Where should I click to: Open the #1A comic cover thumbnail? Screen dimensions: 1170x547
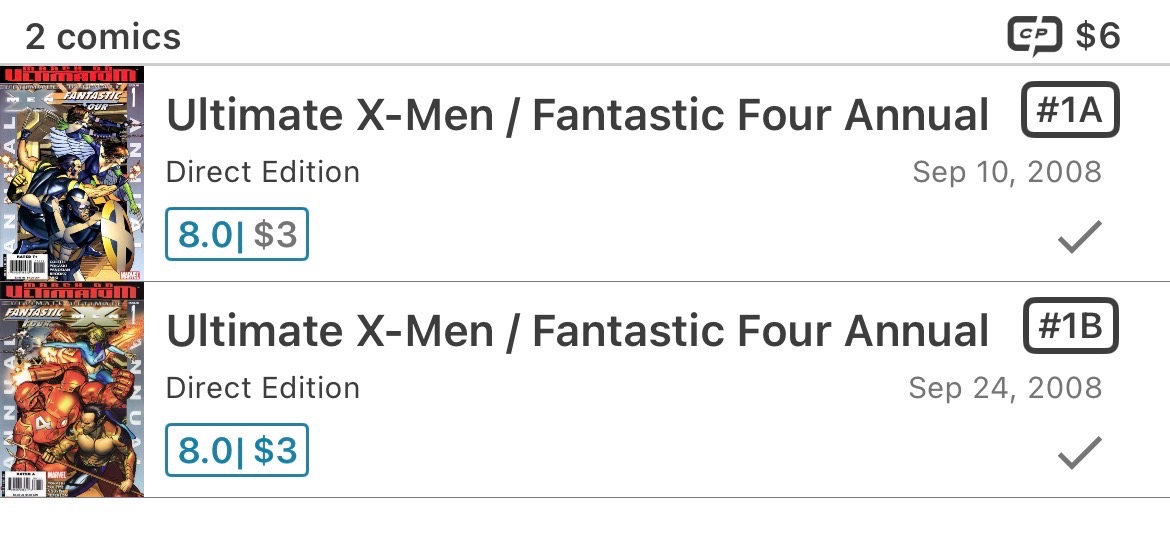72,173
